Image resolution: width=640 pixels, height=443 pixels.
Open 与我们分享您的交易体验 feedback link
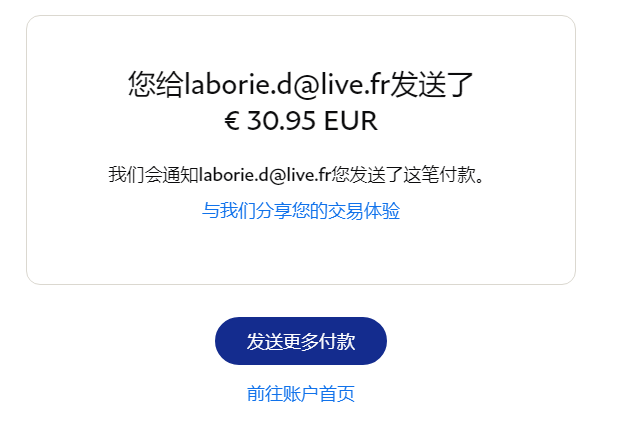coord(301,211)
